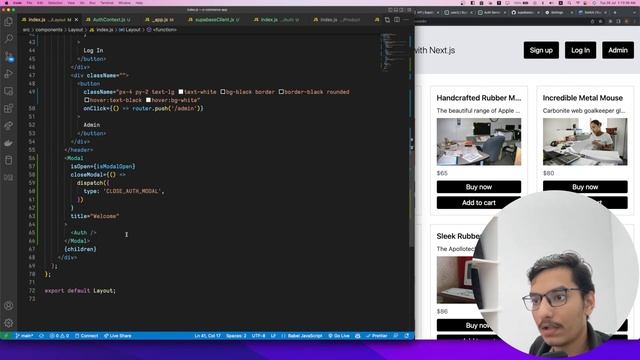Open main branch picker in status bar
640x360 pixels.
(x=24, y=336)
